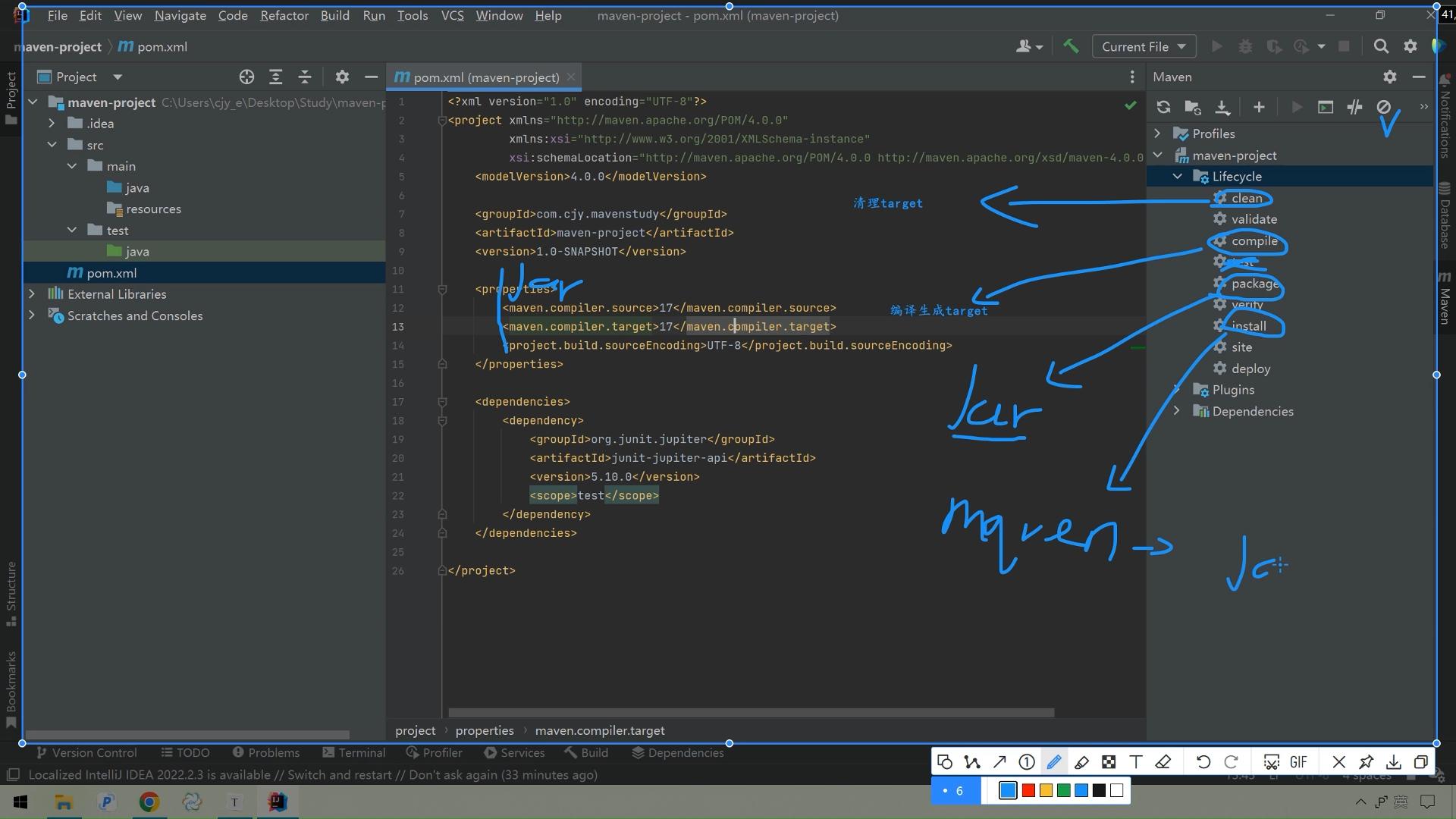Toggle the Structure tool window stripe
Screen dimensions: 1456x819
click(11, 593)
